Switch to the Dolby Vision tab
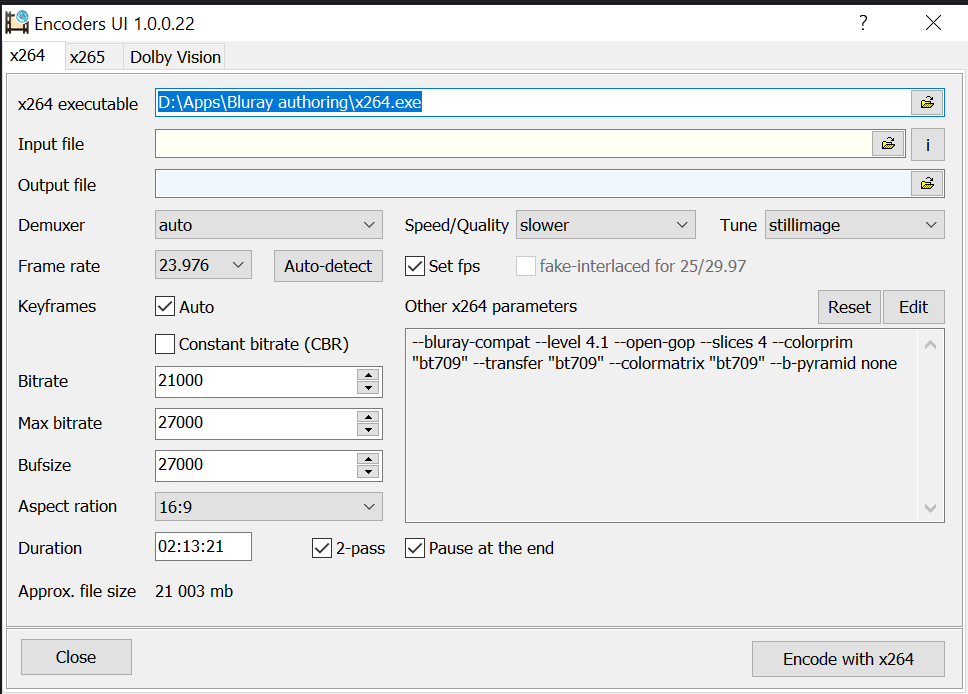Viewport: 968px width, 694px height. (x=175, y=57)
